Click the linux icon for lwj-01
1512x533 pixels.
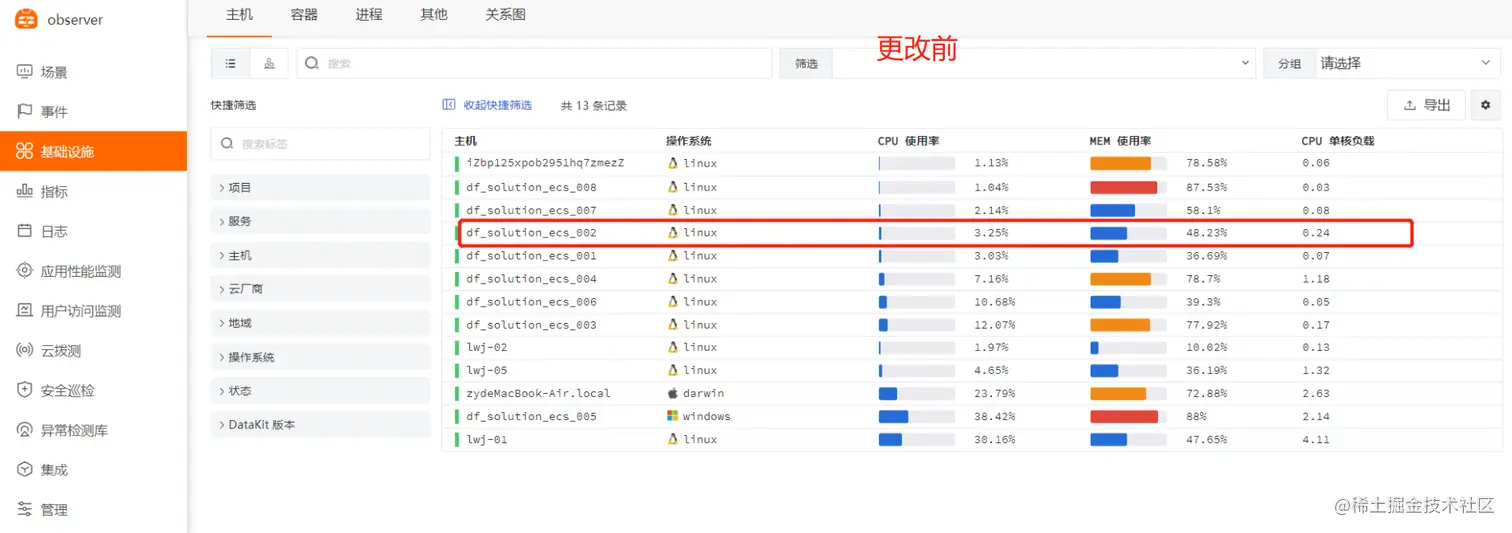[x=673, y=439]
